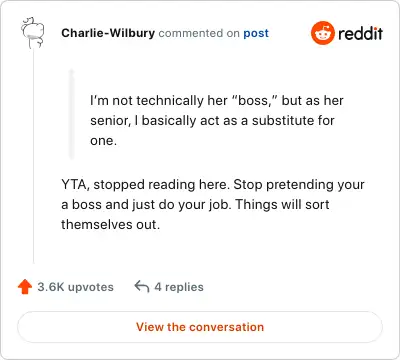Viewport: 400px width, 360px height.
Task: Click the quoted word "one."
Action: click(x=103, y=141)
